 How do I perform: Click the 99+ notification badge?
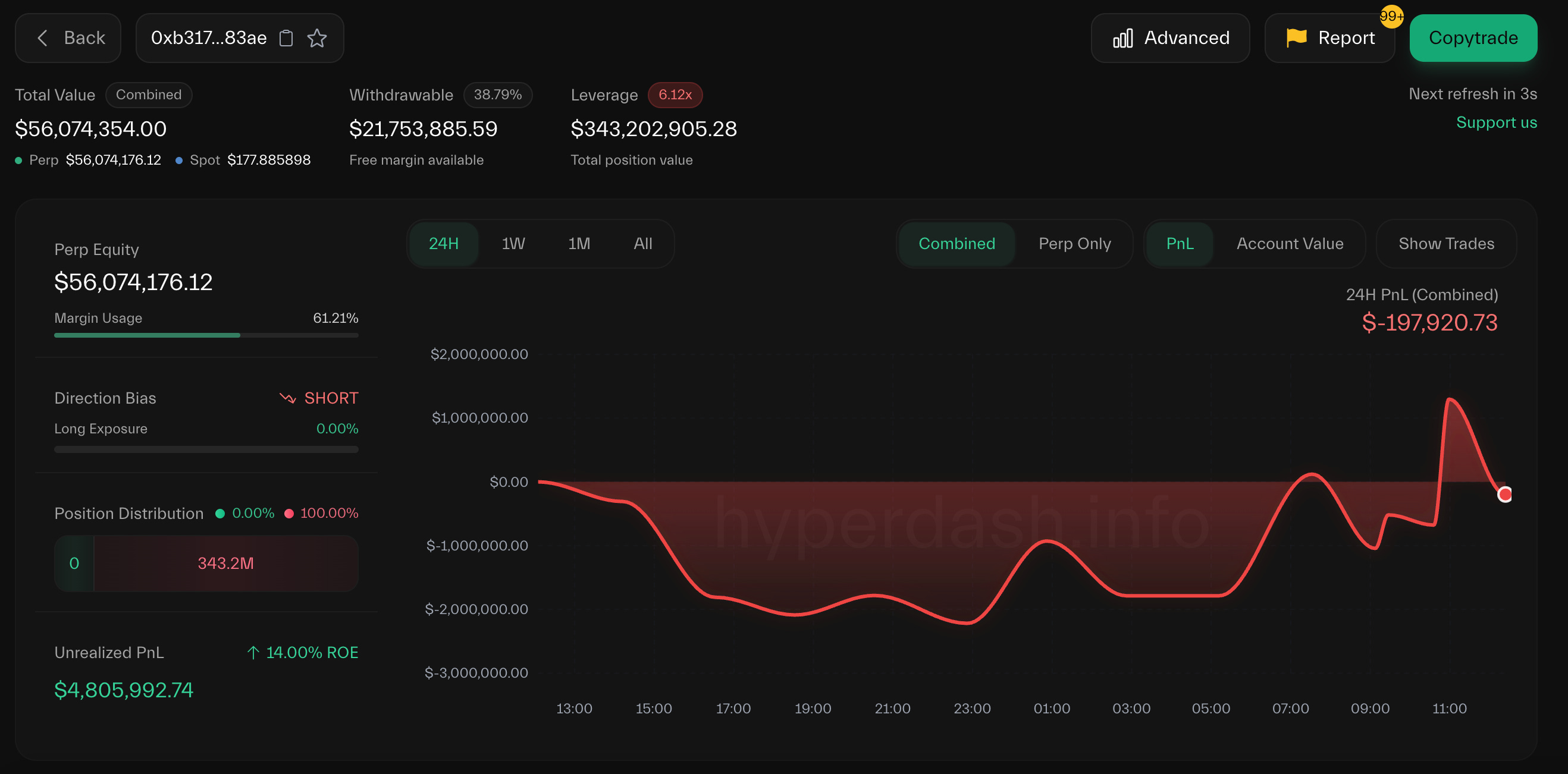[1391, 17]
